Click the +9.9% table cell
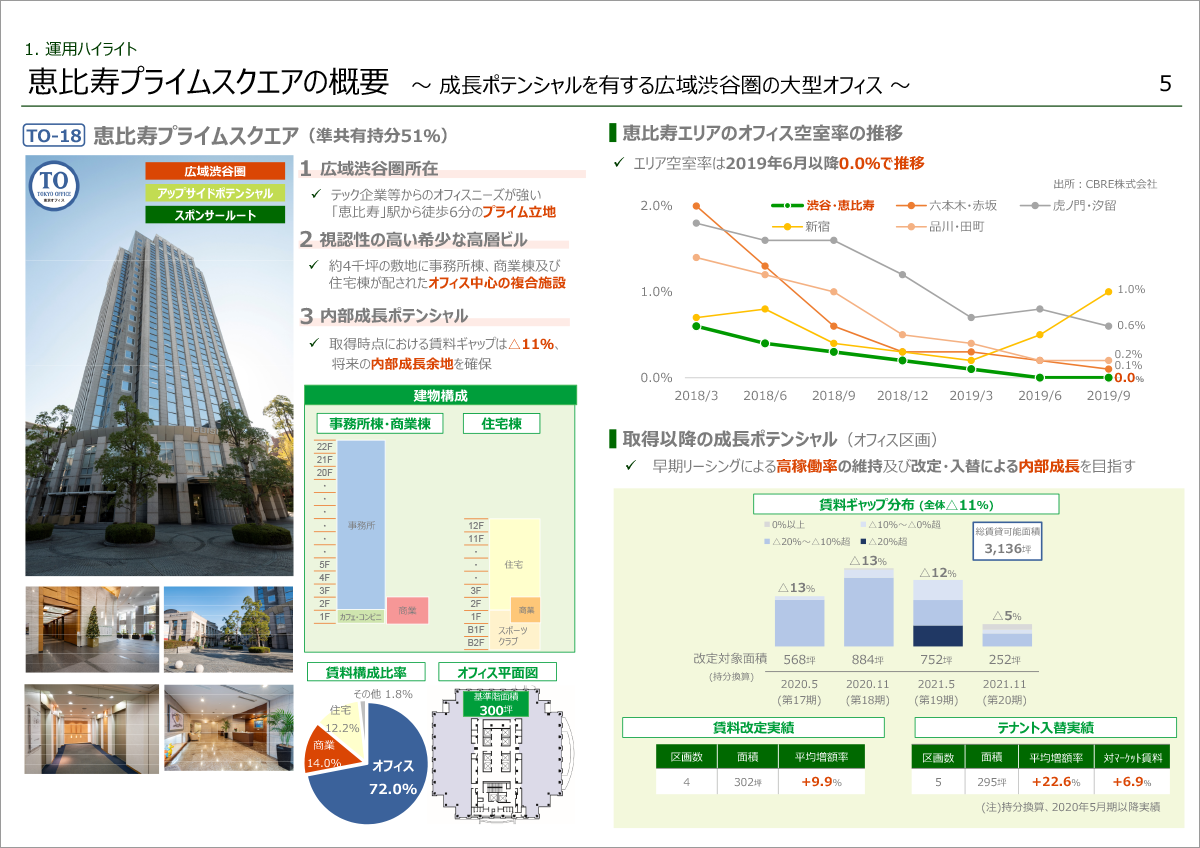 [822, 782]
